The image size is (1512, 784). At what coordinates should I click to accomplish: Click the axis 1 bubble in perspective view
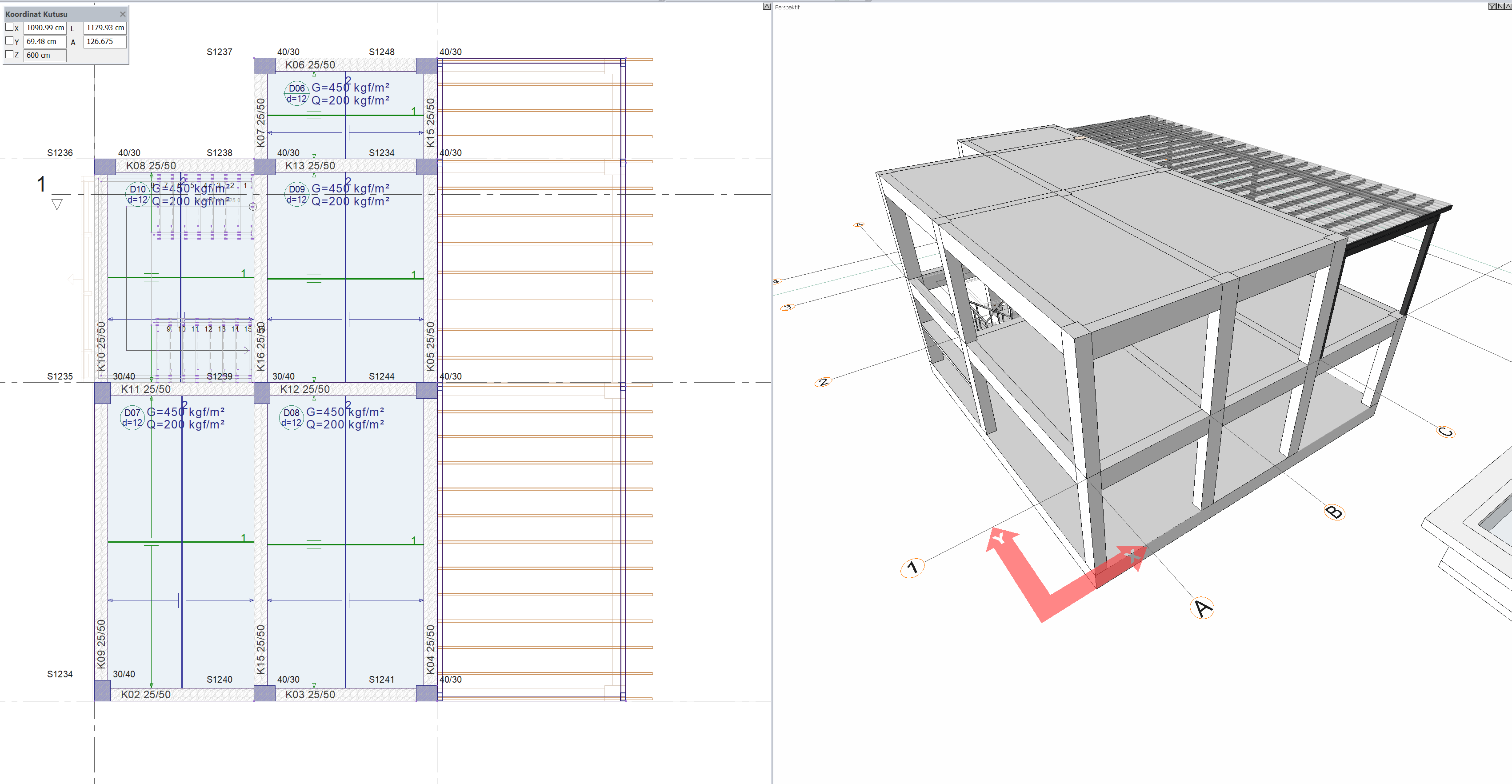[x=912, y=568]
